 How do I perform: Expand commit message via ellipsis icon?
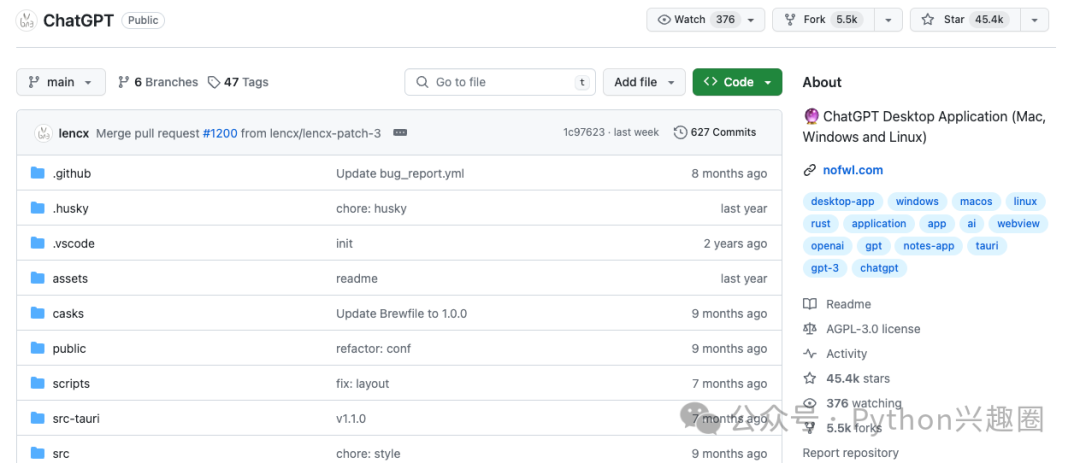coord(400,133)
